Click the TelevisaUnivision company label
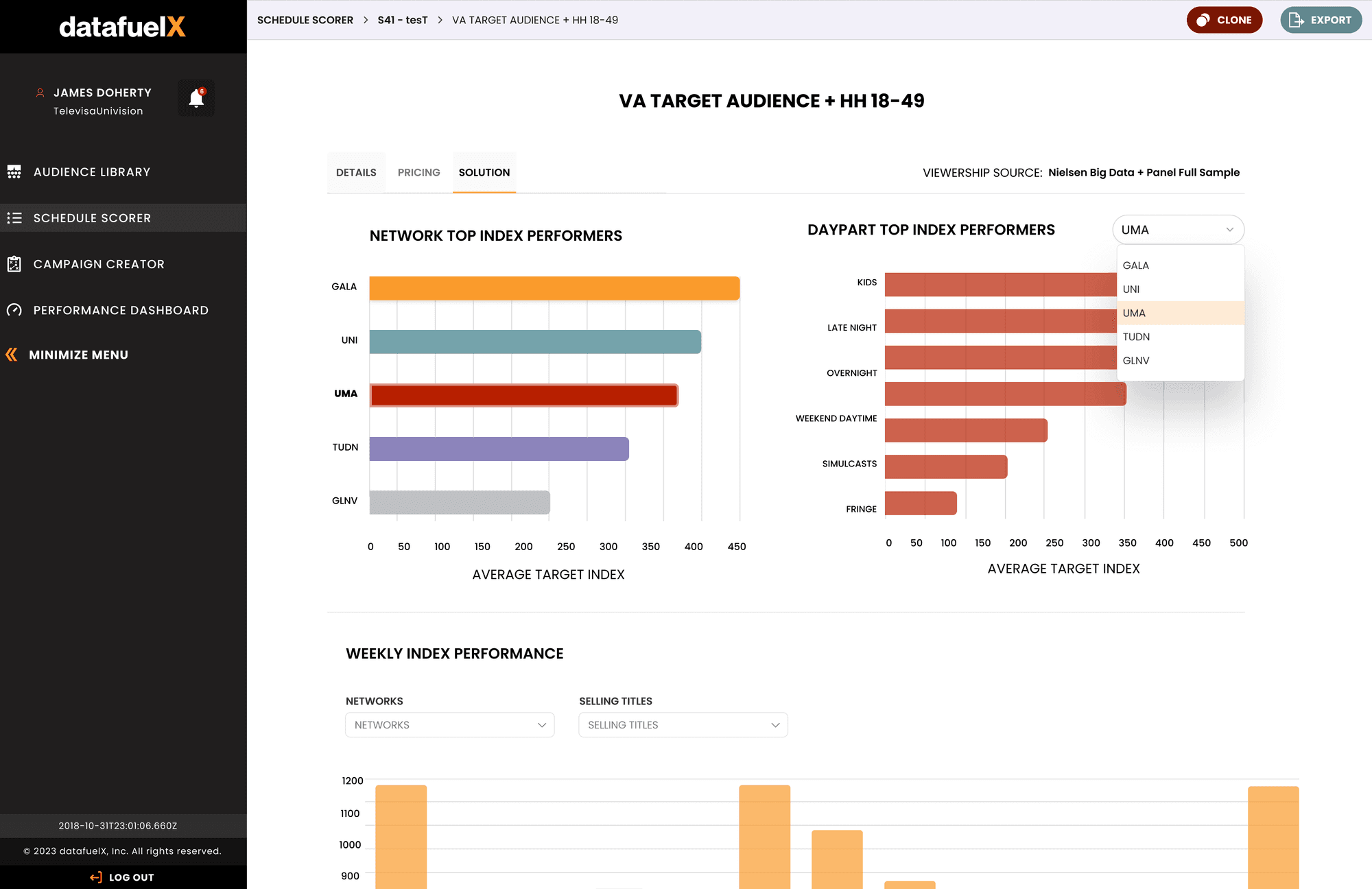The height and width of the screenshot is (889, 1372). [98, 111]
